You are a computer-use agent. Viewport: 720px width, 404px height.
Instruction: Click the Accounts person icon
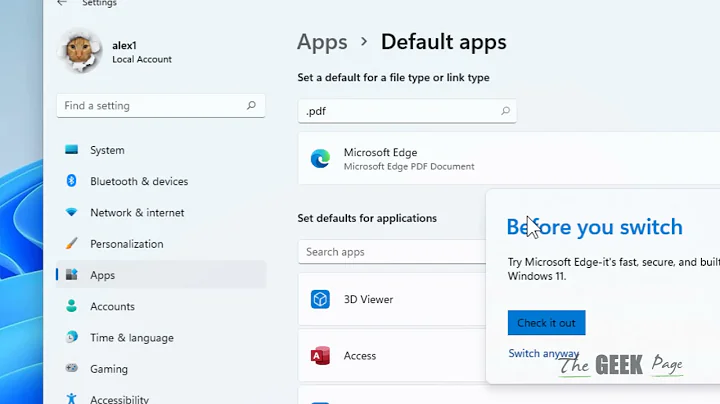click(71, 306)
